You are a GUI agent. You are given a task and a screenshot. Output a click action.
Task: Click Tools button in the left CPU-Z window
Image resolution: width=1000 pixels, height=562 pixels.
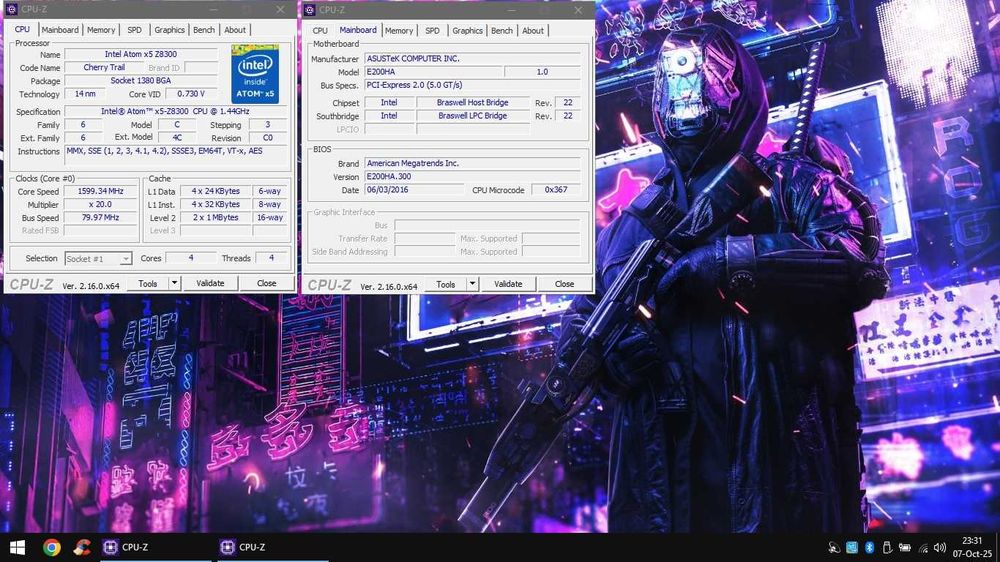tap(148, 283)
